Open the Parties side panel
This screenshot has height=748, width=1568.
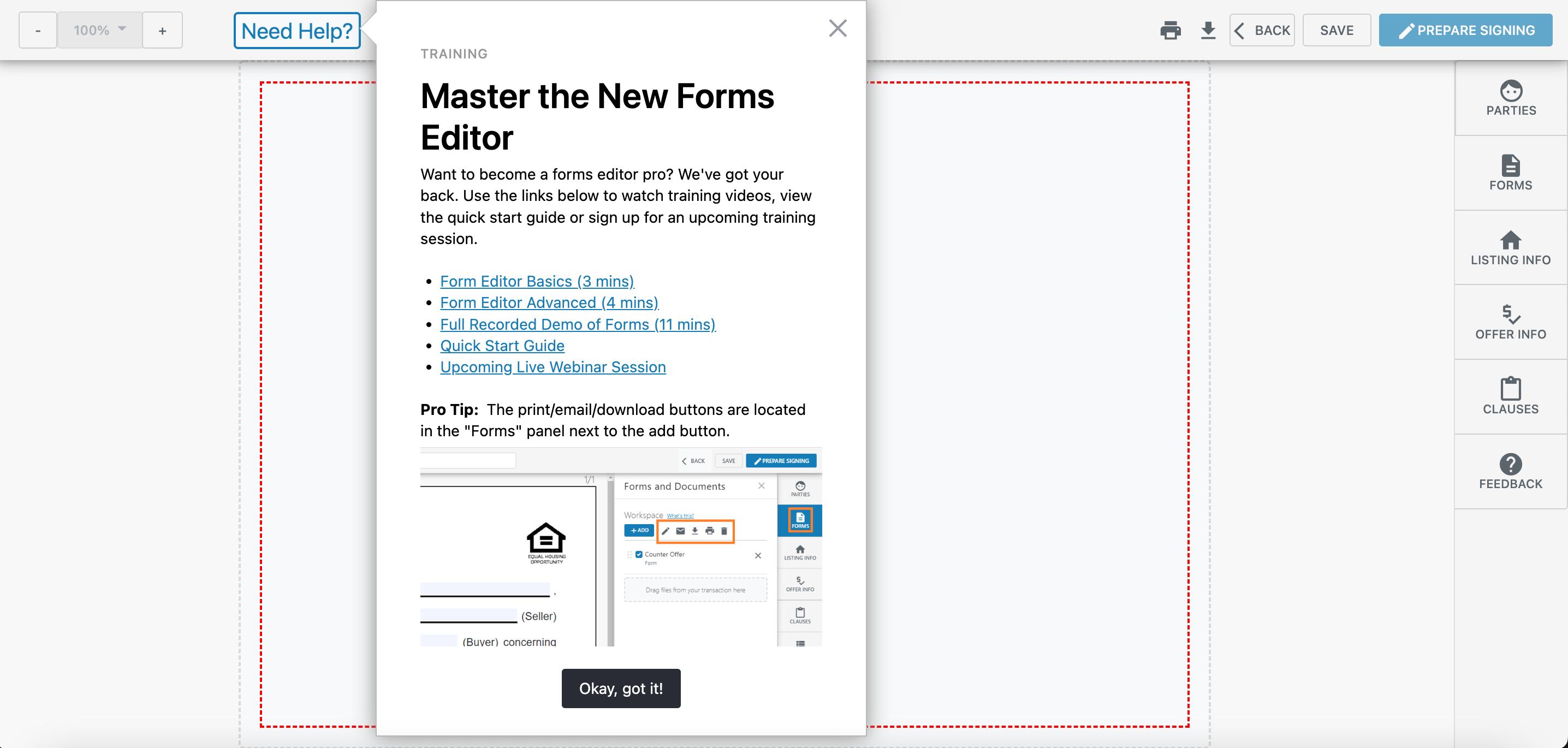point(1510,98)
